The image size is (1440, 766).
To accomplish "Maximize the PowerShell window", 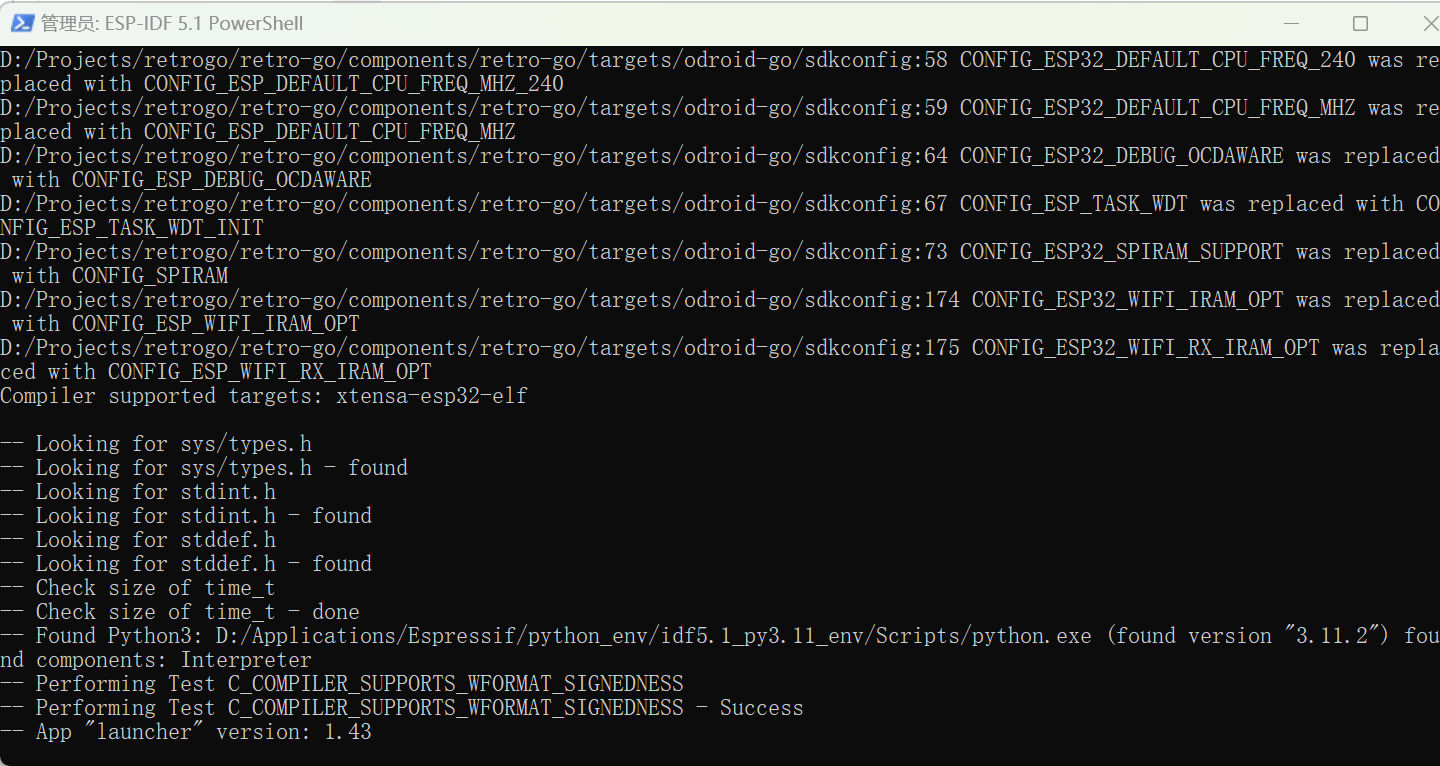I will 1360,23.
